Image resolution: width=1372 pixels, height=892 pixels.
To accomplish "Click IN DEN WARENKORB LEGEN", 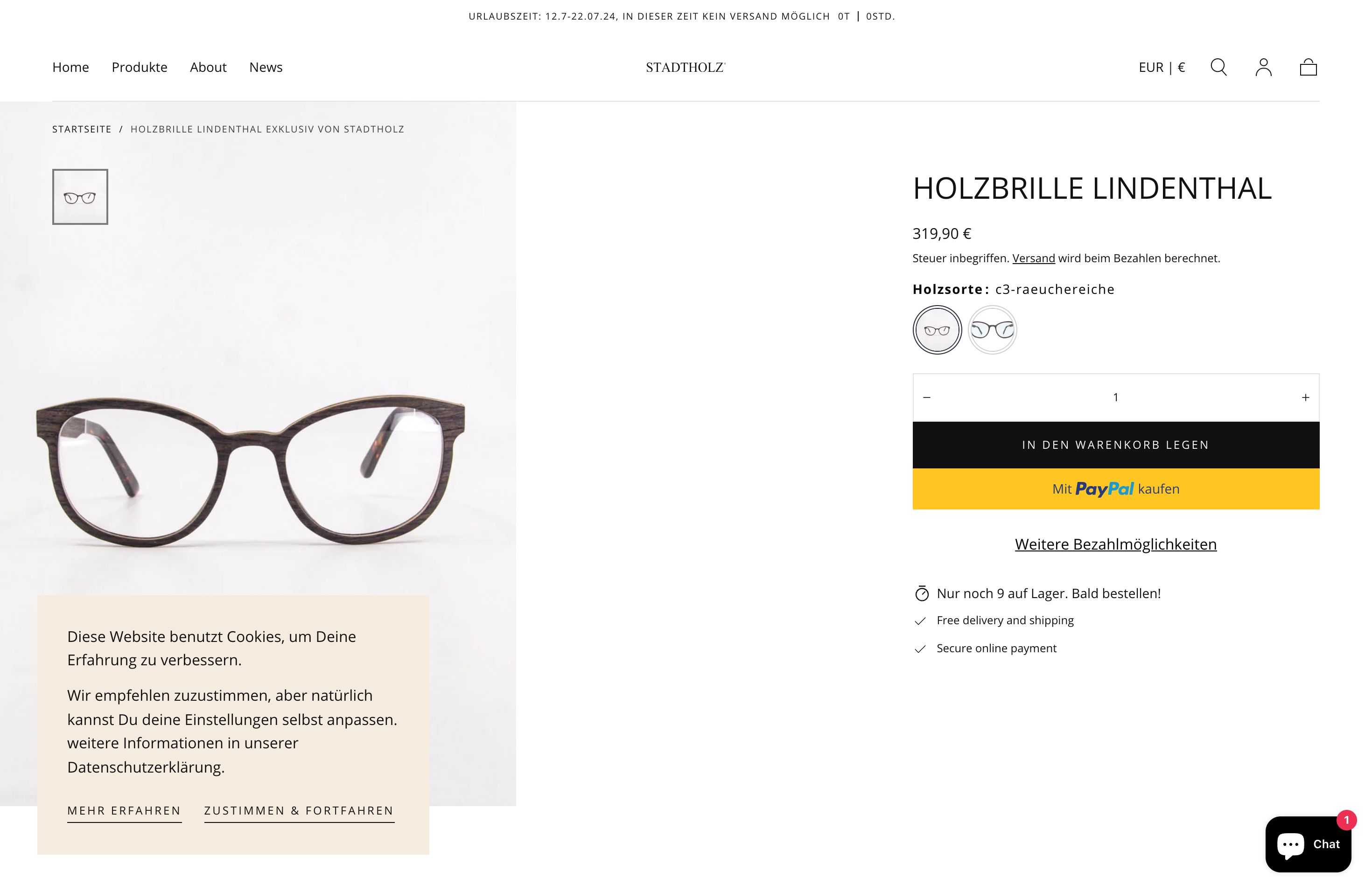I will coord(1115,444).
